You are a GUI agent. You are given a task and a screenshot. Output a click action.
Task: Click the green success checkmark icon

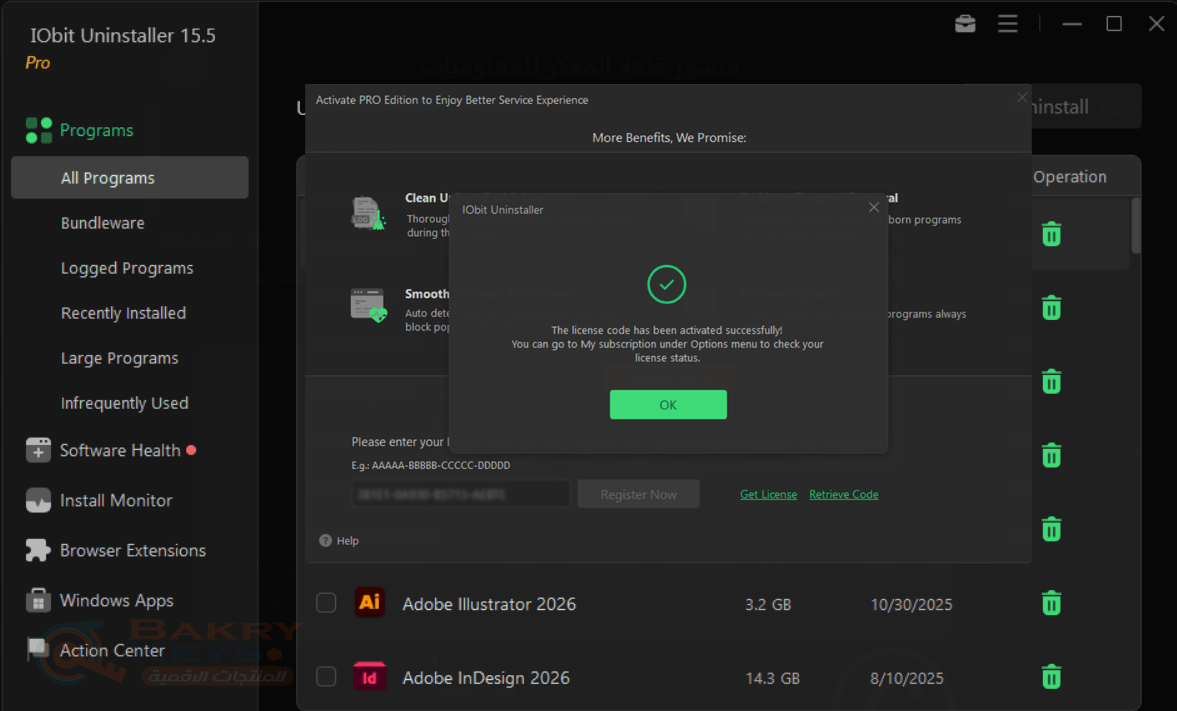point(667,285)
